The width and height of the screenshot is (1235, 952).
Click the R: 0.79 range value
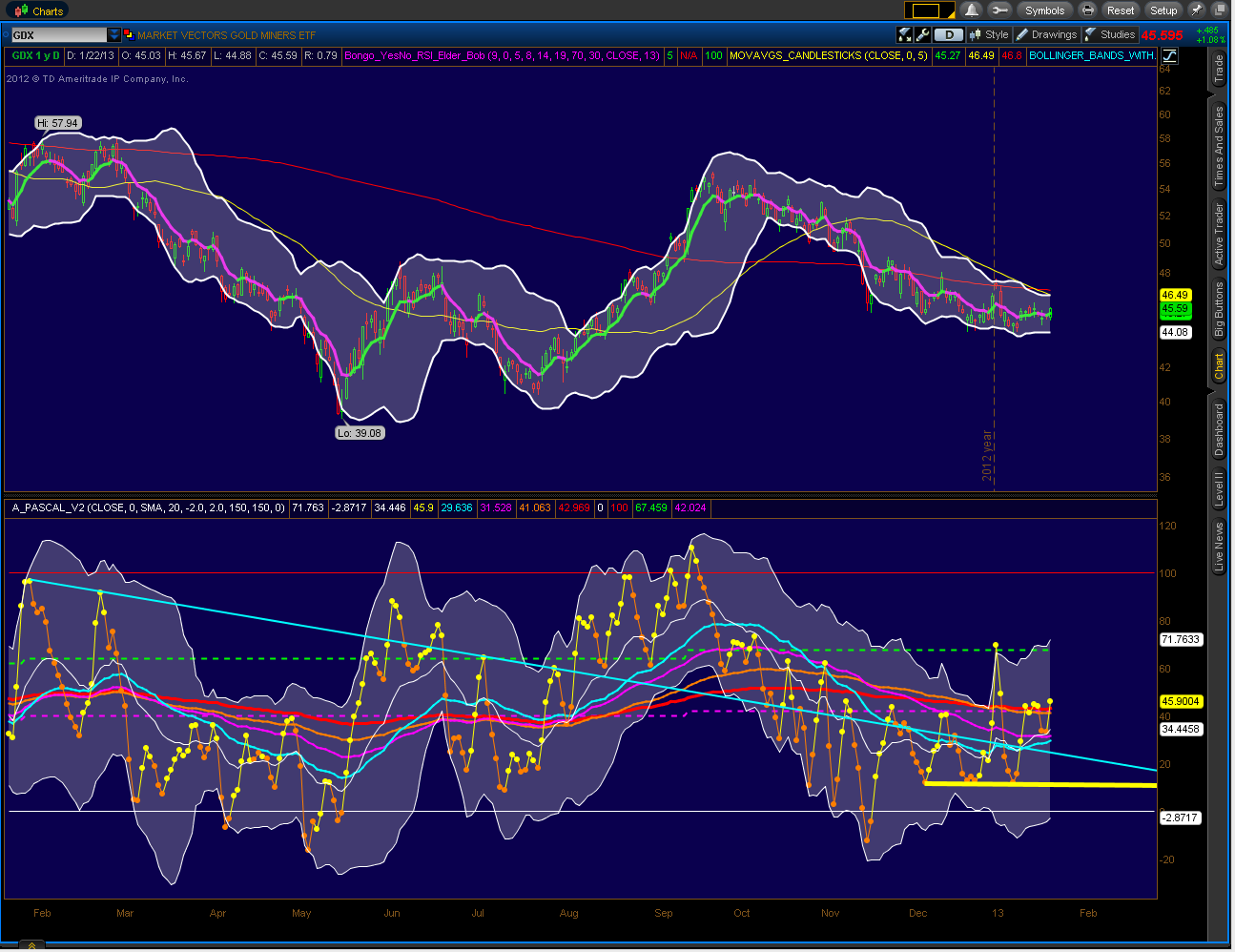(x=321, y=55)
